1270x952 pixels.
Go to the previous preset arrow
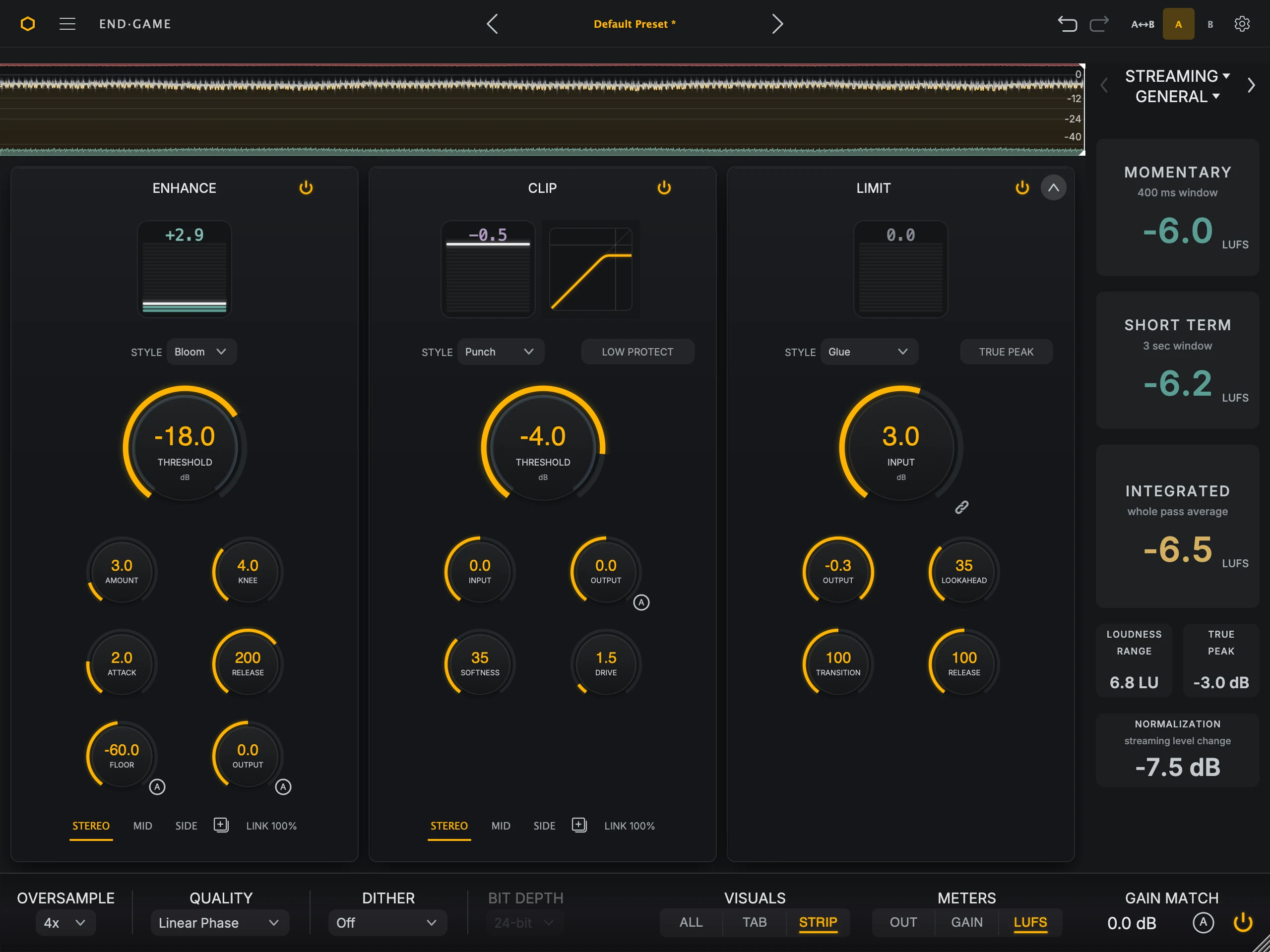(492, 24)
